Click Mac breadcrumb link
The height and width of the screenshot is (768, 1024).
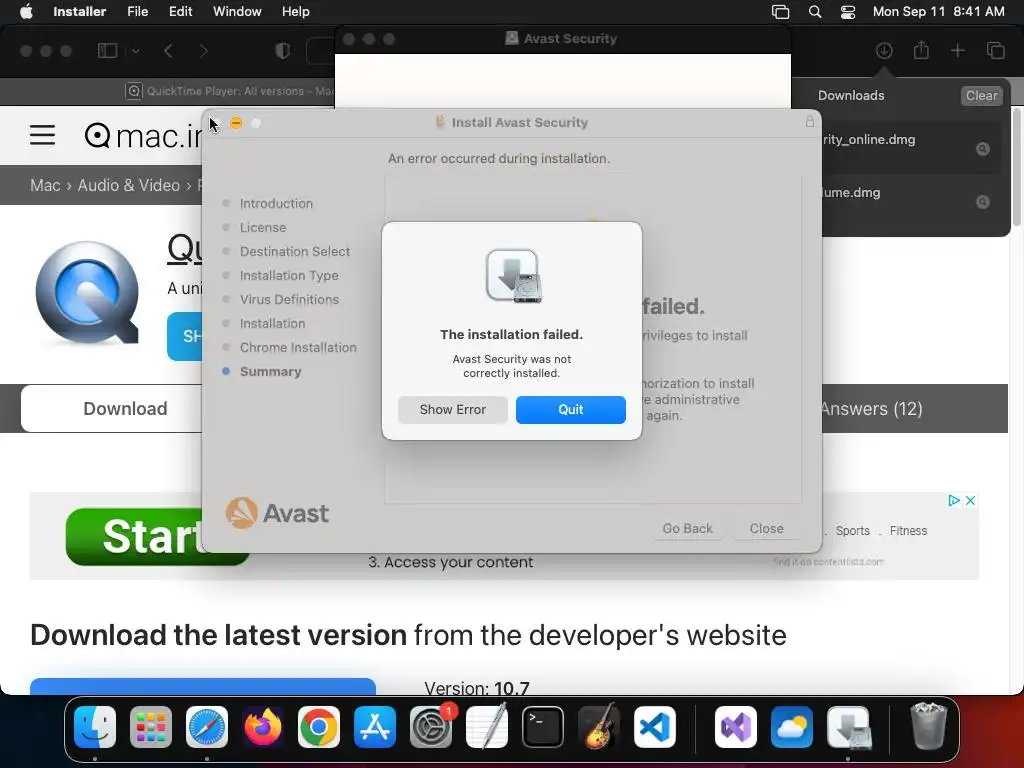(45, 185)
